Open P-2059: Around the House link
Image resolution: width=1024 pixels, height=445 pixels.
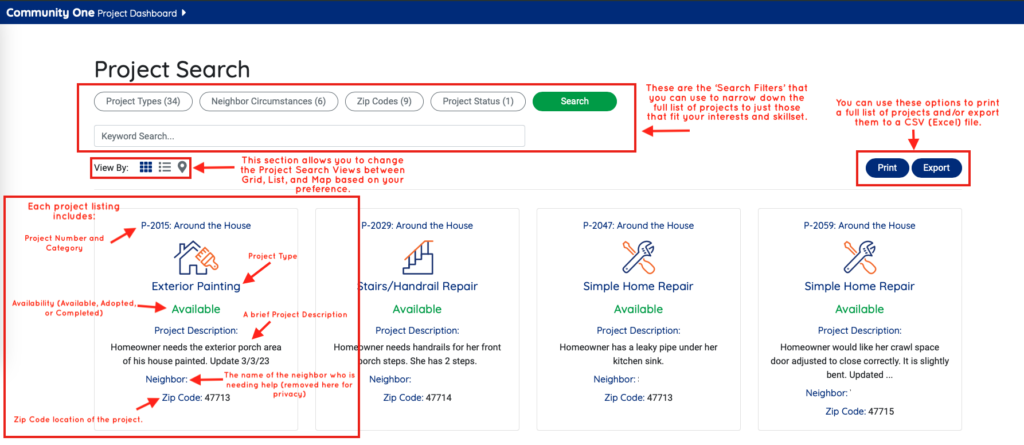pos(860,226)
